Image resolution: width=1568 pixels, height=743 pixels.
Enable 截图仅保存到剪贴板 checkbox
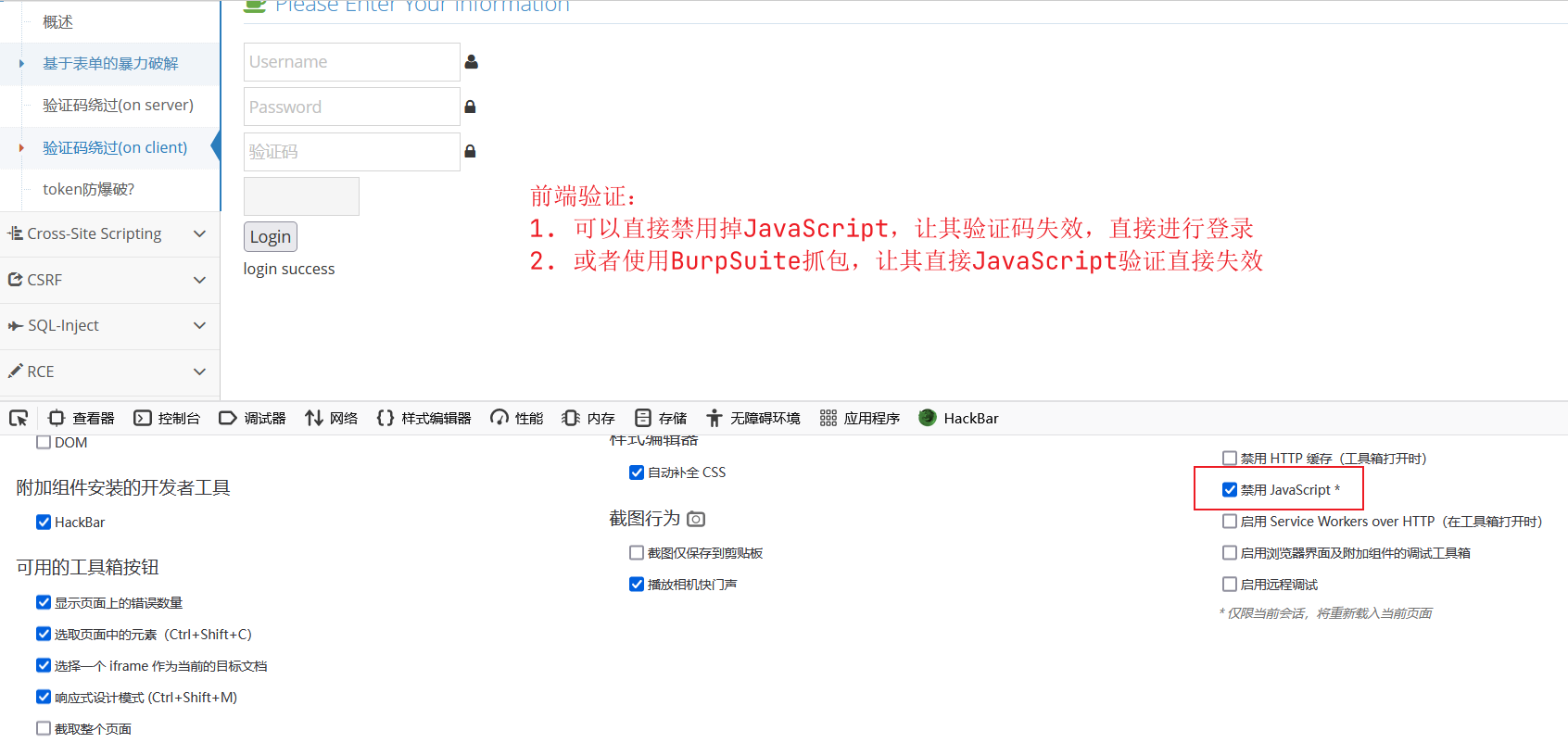[x=637, y=552]
